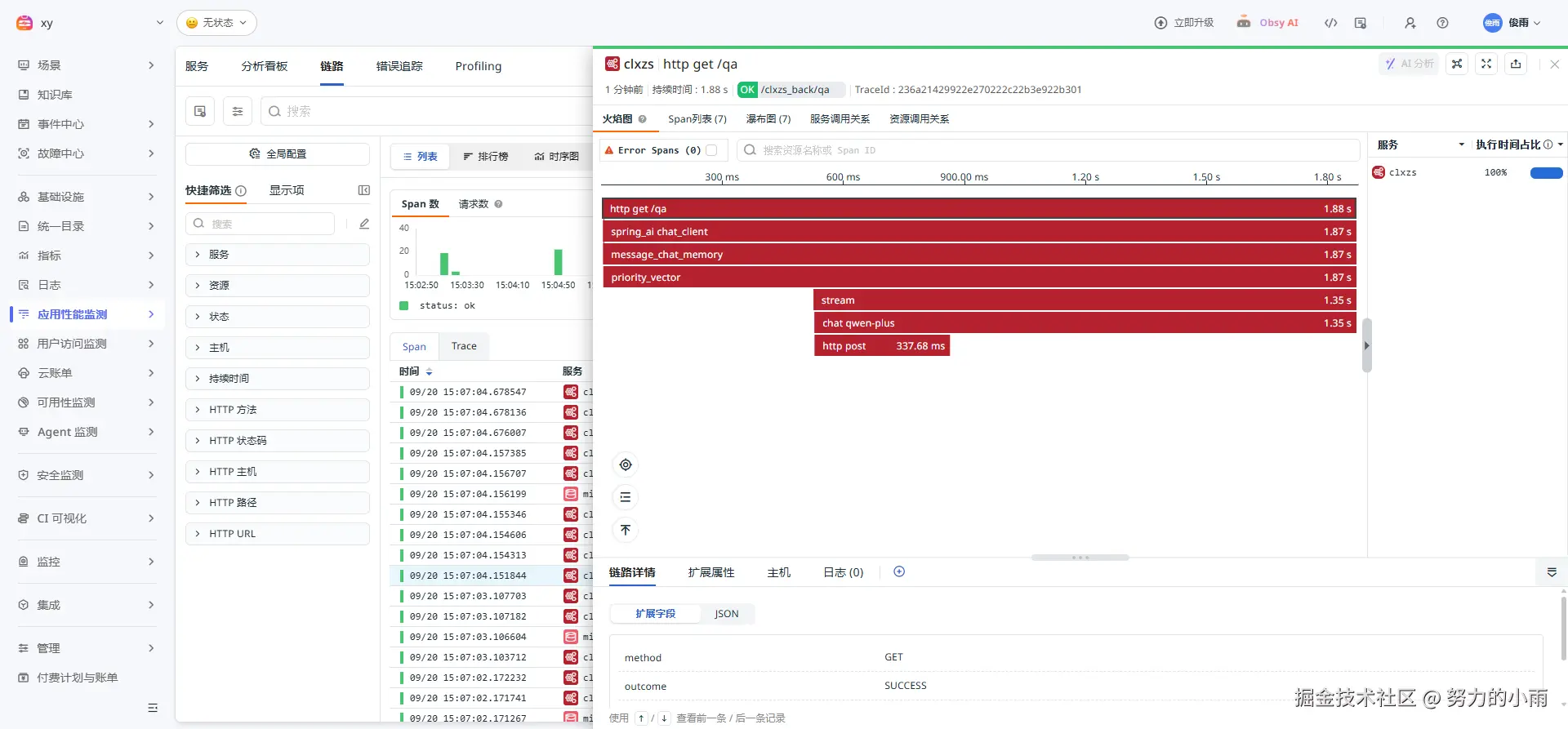
Task: Expand the HTTP 状态码 quick filter
Action: click(x=278, y=441)
